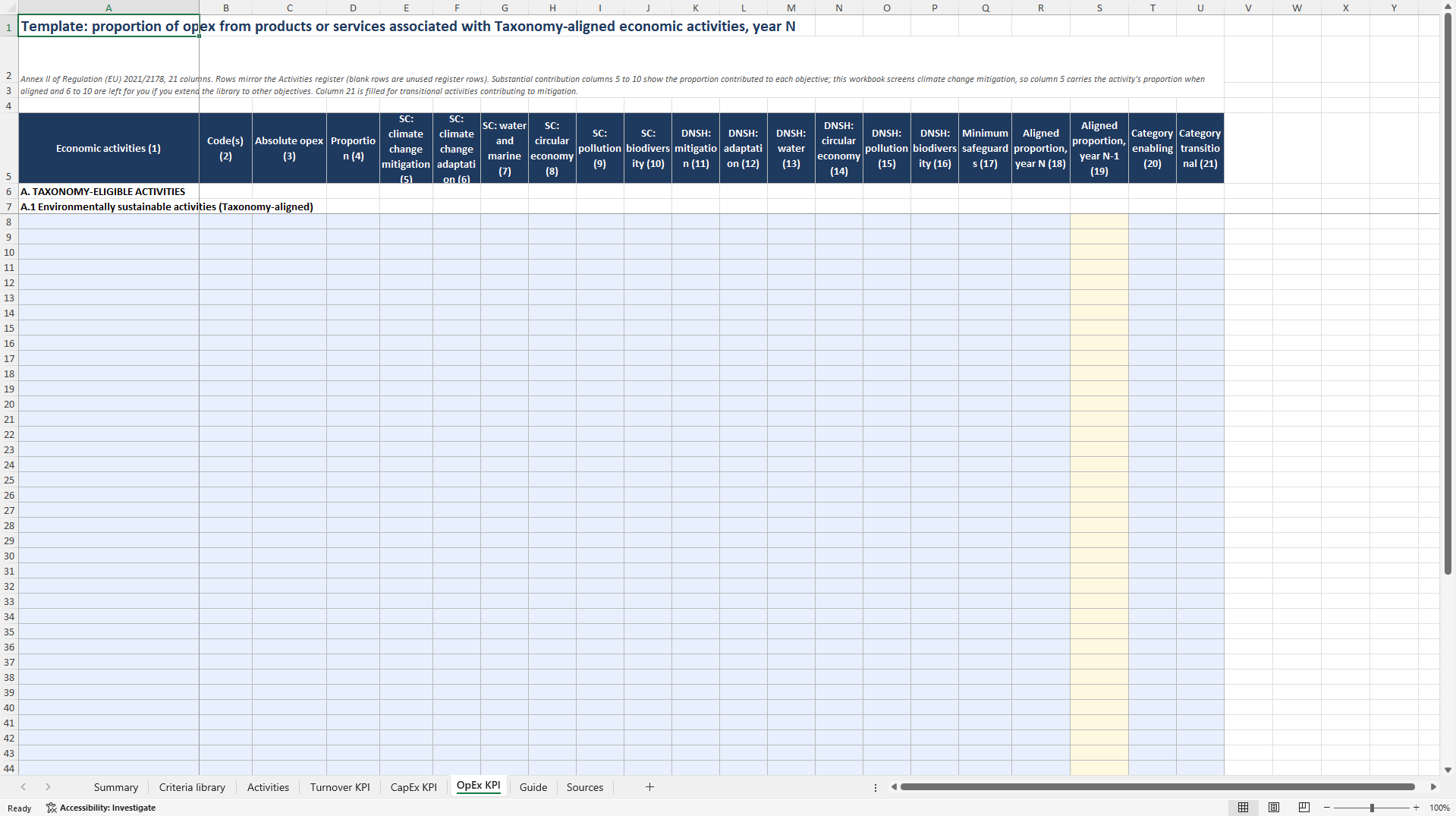This screenshot has width=1456, height=816.
Task: Click A. TAXONOMY-ELIGIBLE ACTIVITIES row label
Action: (103, 191)
